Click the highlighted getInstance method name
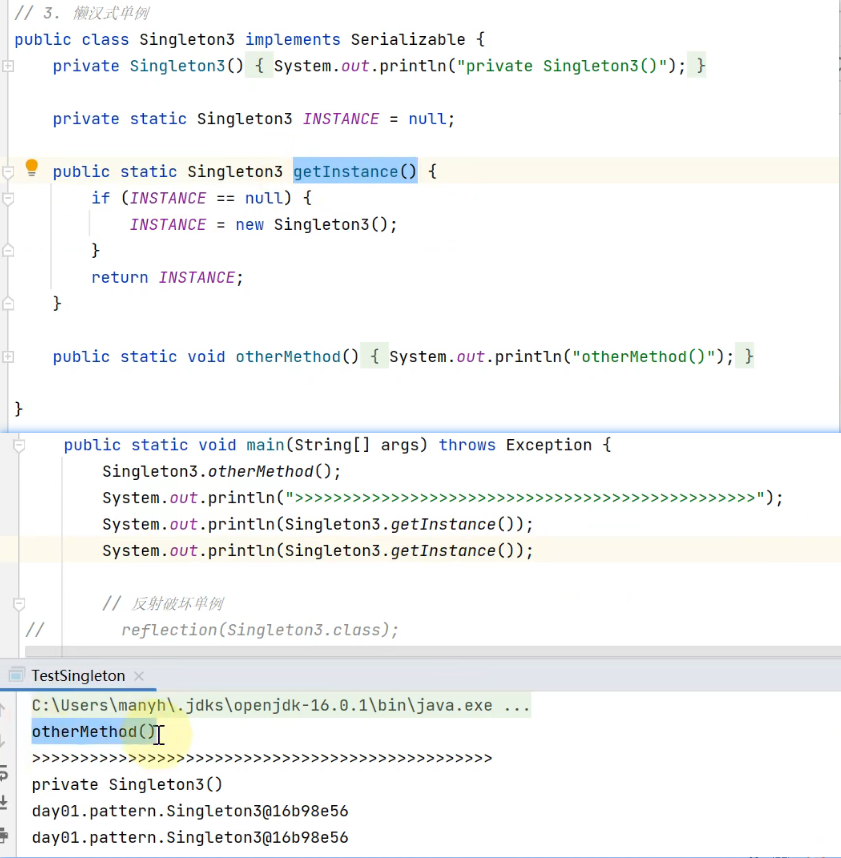The width and height of the screenshot is (841, 858). tap(345, 172)
